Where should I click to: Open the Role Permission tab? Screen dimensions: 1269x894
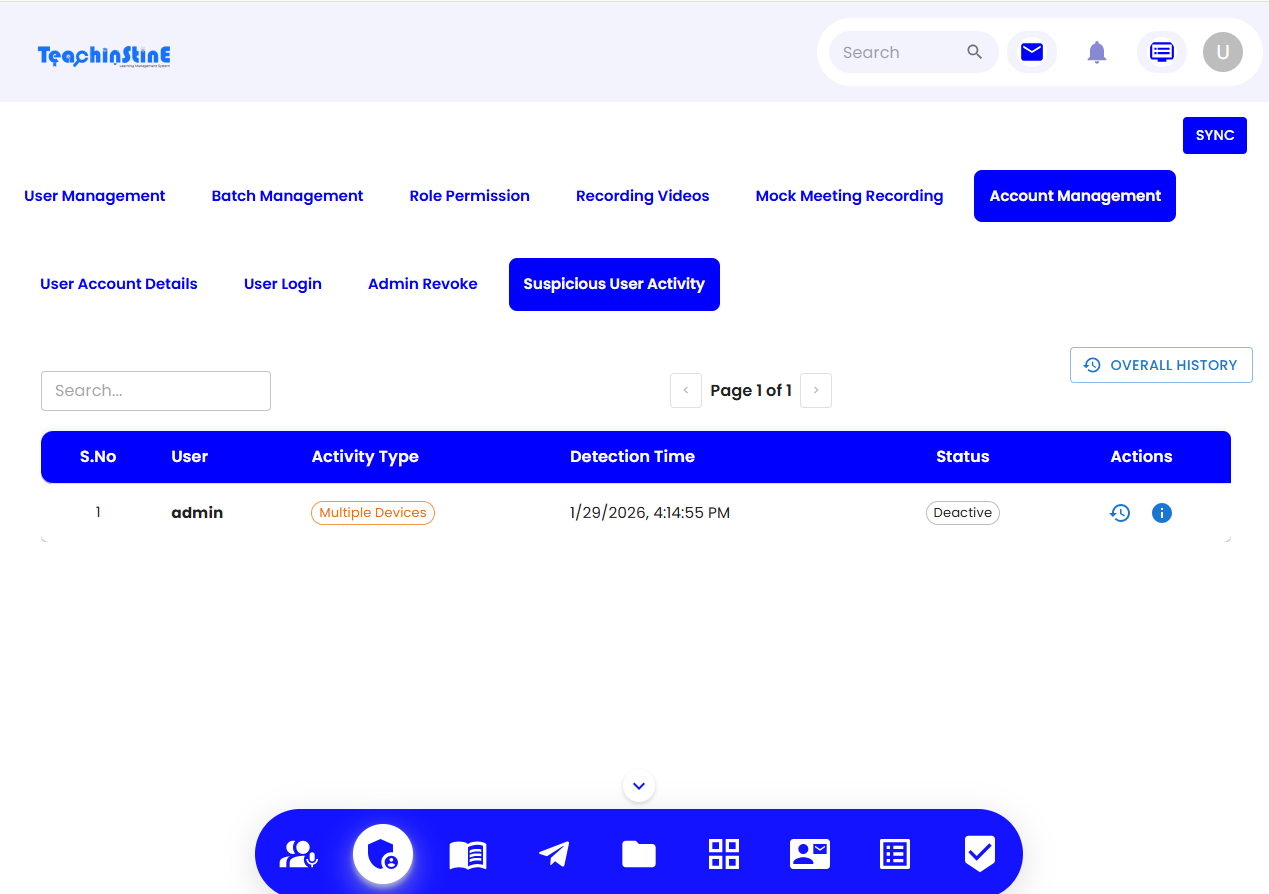pyautogui.click(x=469, y=196)
